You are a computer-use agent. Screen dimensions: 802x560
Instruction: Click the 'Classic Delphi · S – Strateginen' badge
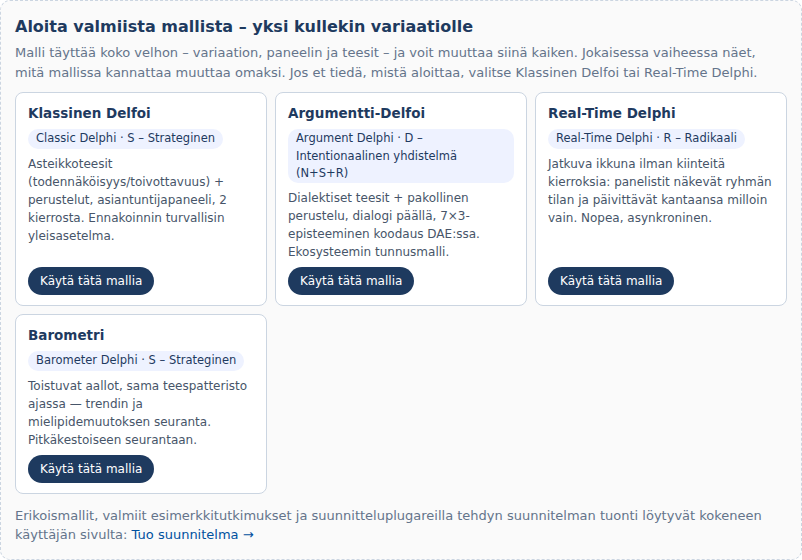point(125,138)
